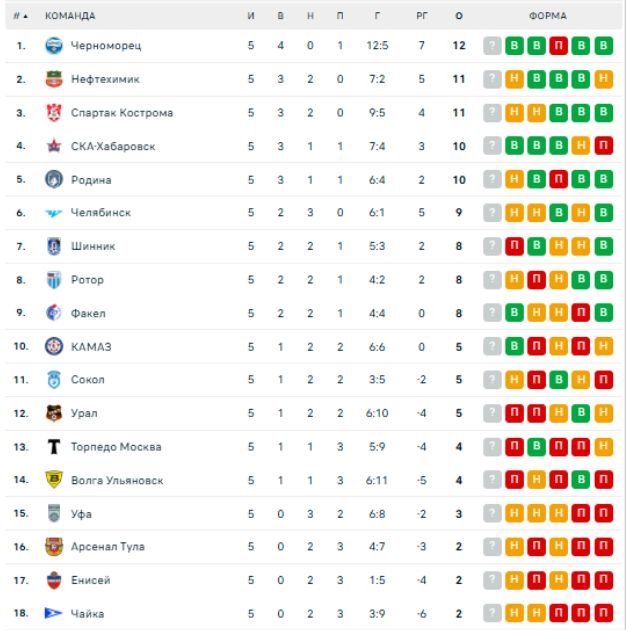Open the Арсенал Тула team link
This screenshot has height=630, width=626.
[107, 547]
